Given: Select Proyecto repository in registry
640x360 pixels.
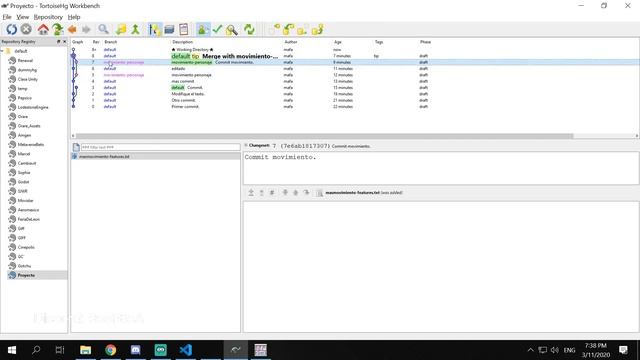Looking at the screenshot, I should coord(26,275).
